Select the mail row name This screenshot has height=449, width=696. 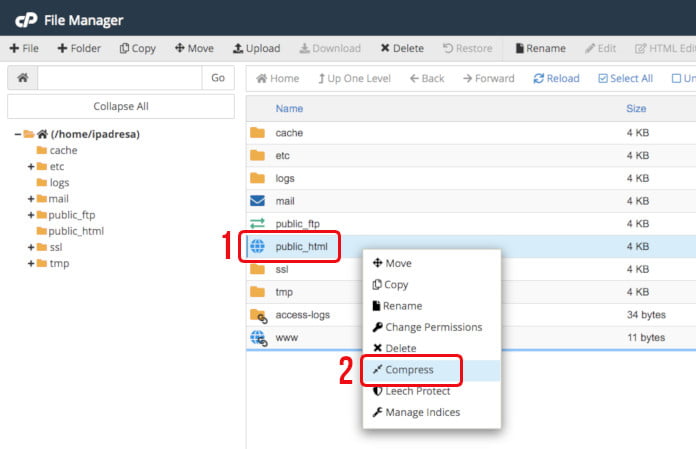(x=285, y=201)
